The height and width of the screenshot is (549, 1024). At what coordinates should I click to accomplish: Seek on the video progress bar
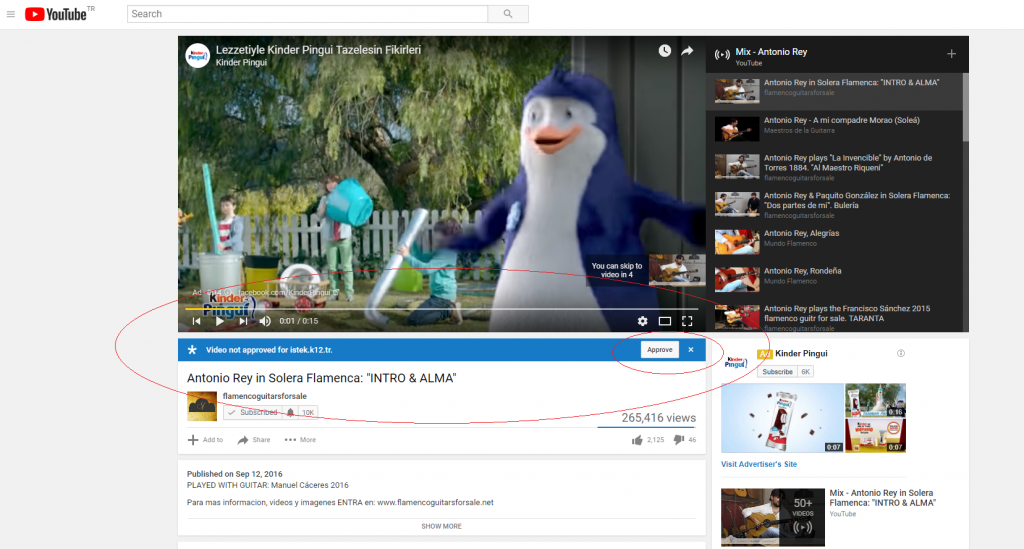point(441,309)
